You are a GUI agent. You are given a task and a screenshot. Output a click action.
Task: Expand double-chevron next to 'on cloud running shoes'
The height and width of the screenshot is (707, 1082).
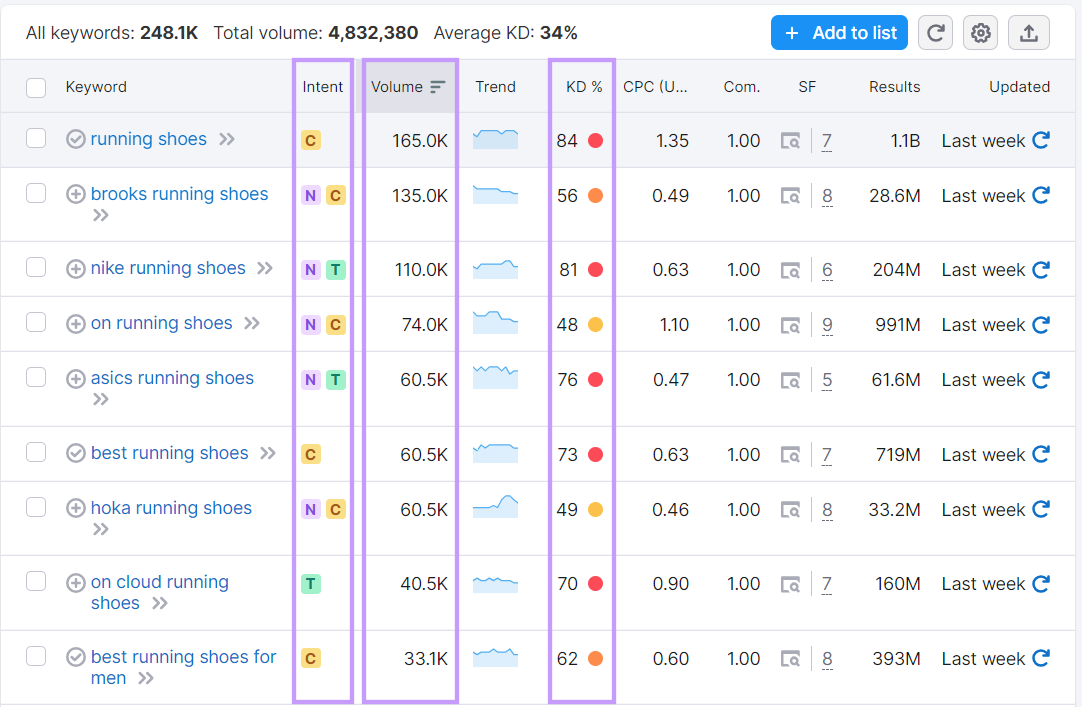[x=159, y=604]
